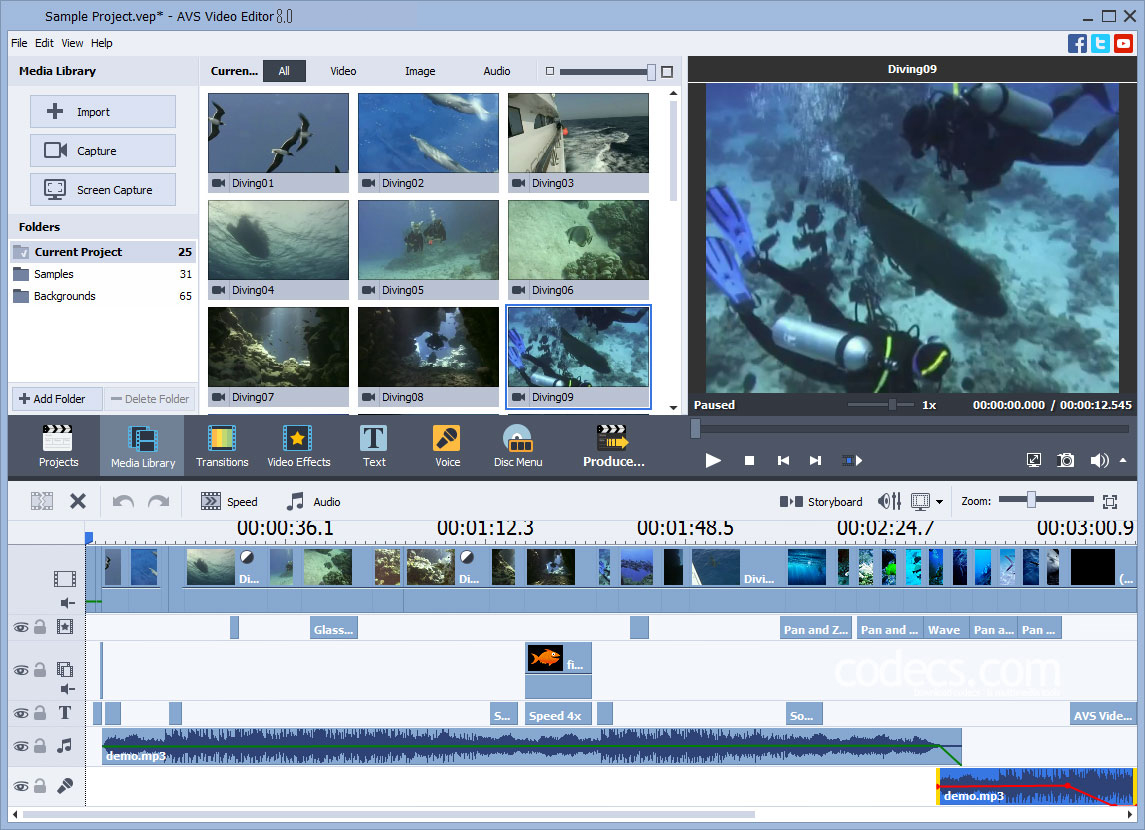This screenshot has height=830, width=1145.
Task: Open the Edit menu
Action: click(44, 43)
